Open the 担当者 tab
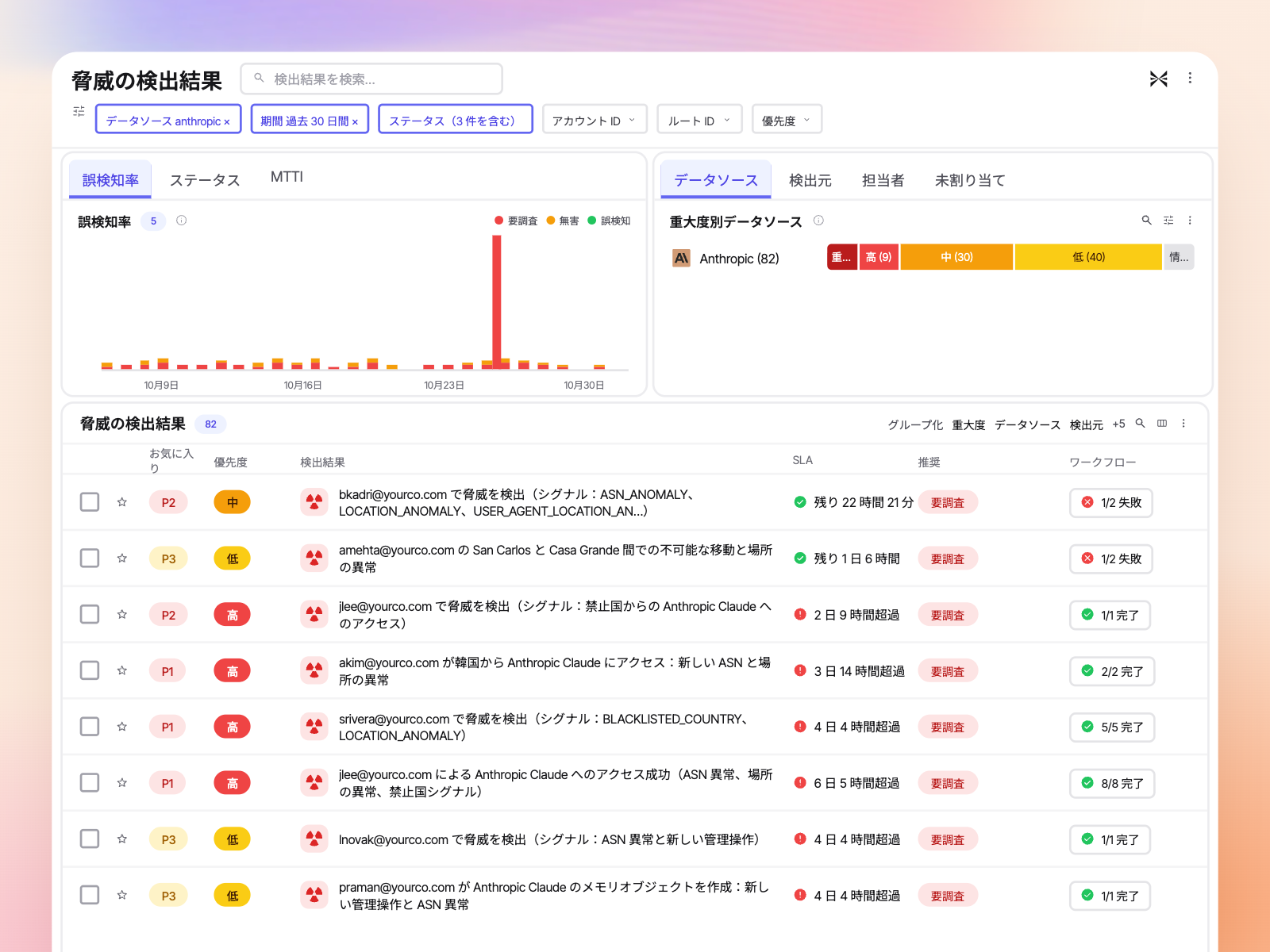Image resolution: width=1270 pixels, height=952 pixels. click(883, 180)
